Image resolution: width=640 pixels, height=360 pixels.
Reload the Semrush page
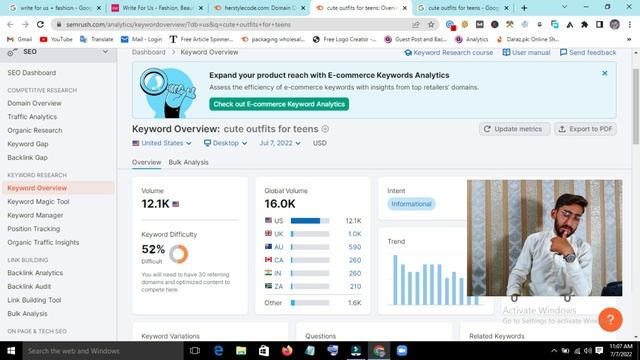(x=40, y=24)
